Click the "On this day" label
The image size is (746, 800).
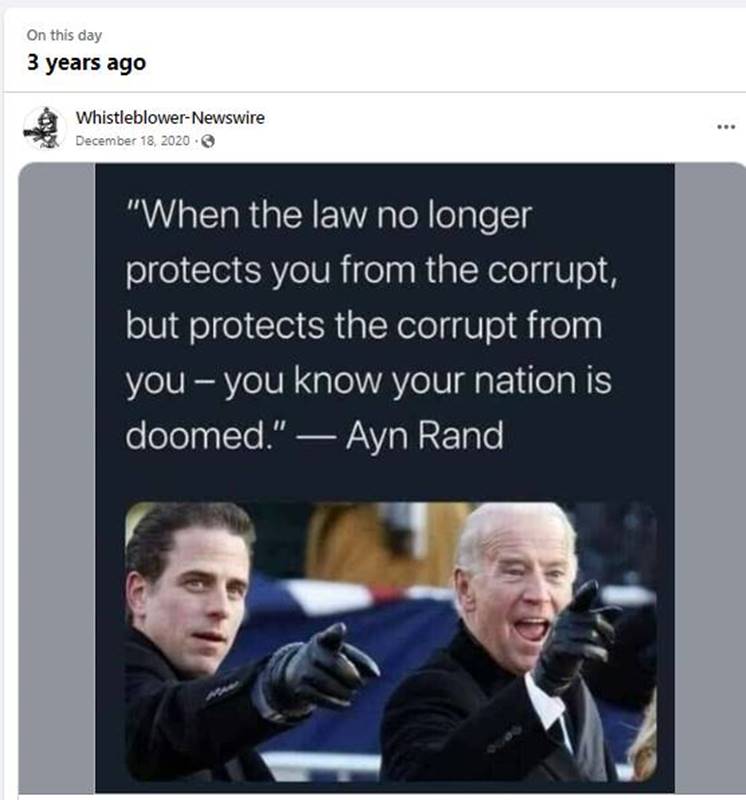coord(64,35)
